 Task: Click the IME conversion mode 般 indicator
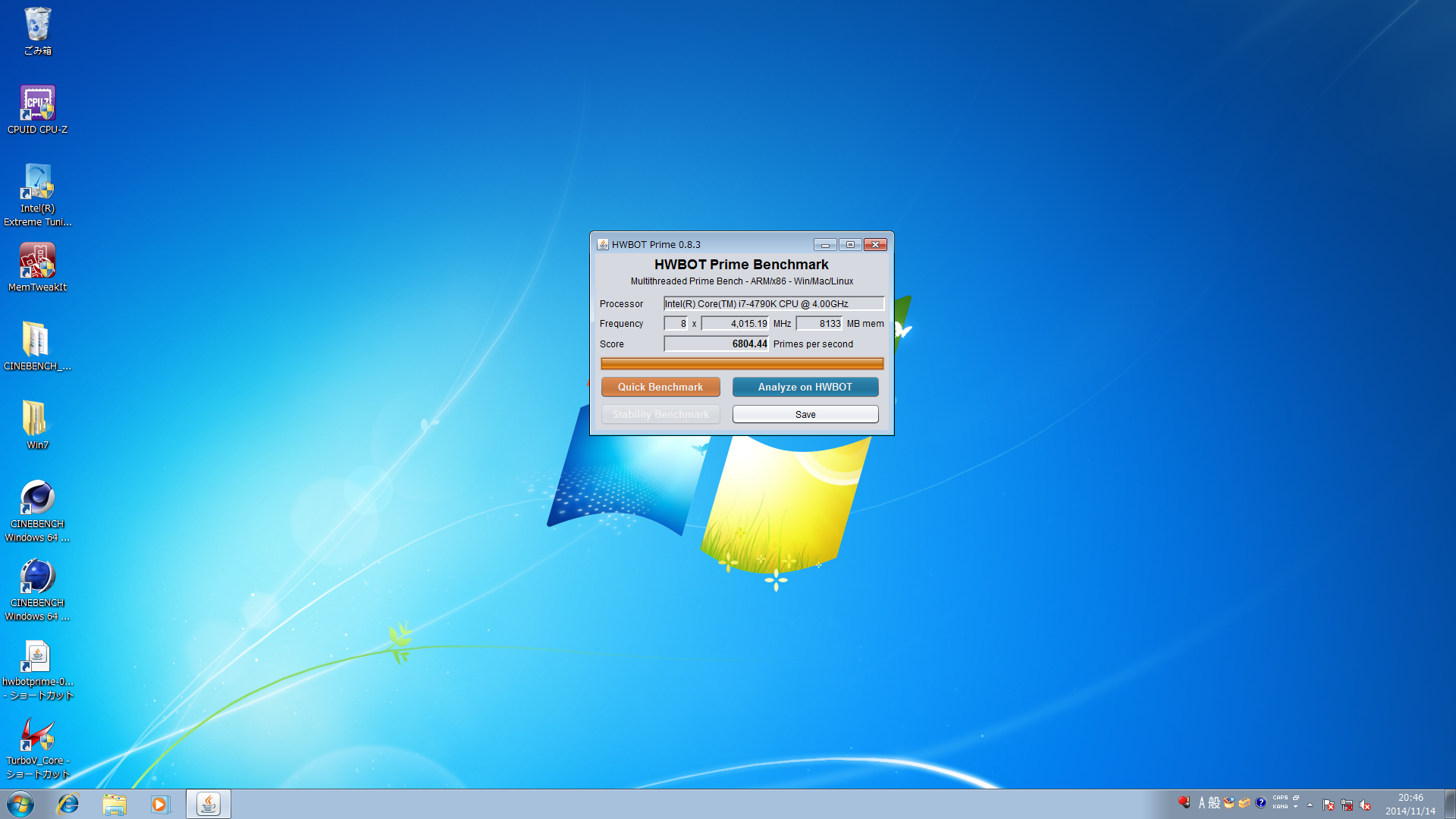click(1214, 802)
